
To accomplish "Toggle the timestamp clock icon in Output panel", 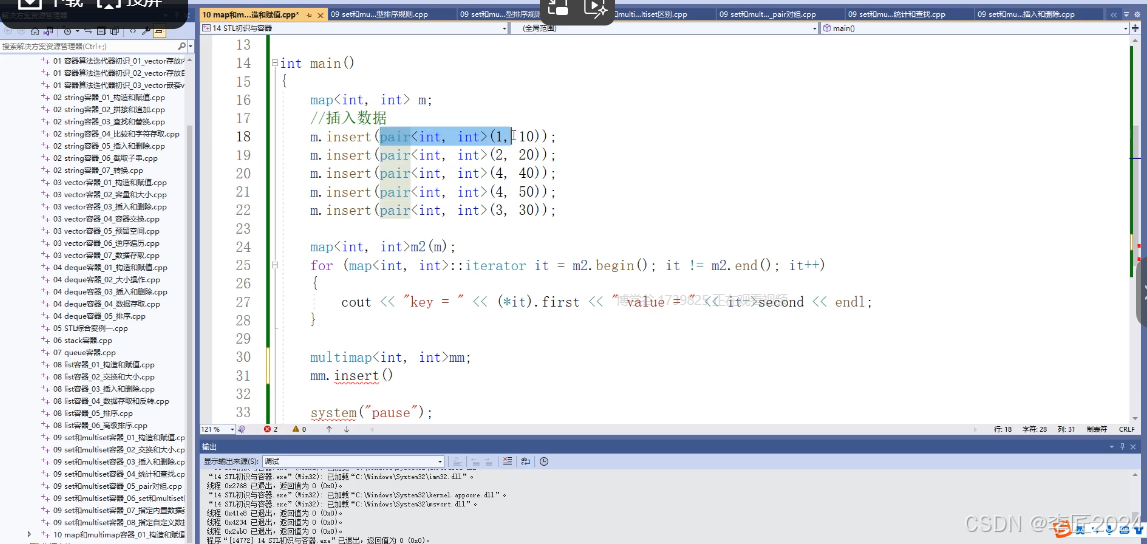I will click(544, 461).
